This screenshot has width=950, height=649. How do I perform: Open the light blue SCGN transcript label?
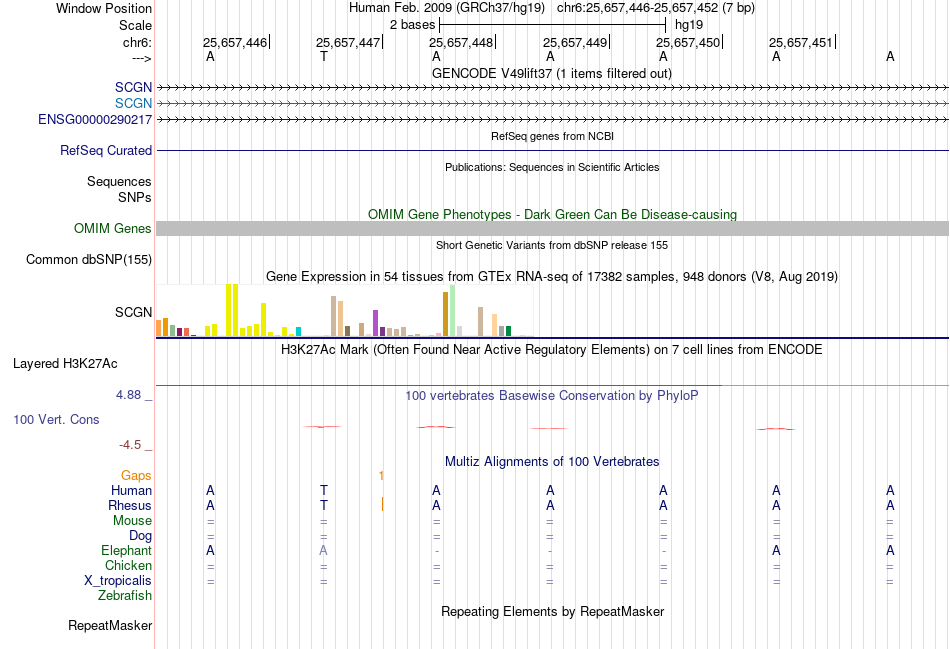pos(133,104)
